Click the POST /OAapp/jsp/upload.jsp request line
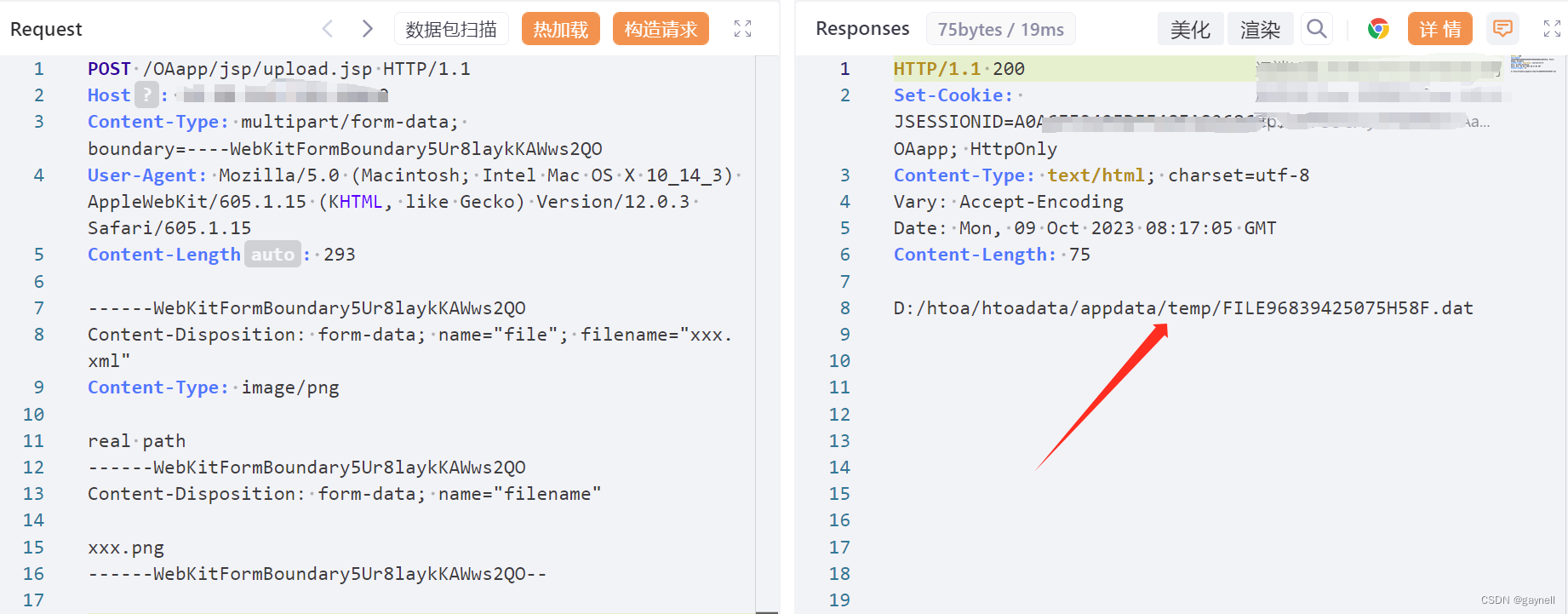This screenshot has width=1568, height=614. pyautogui.click(x=279, y=69)
